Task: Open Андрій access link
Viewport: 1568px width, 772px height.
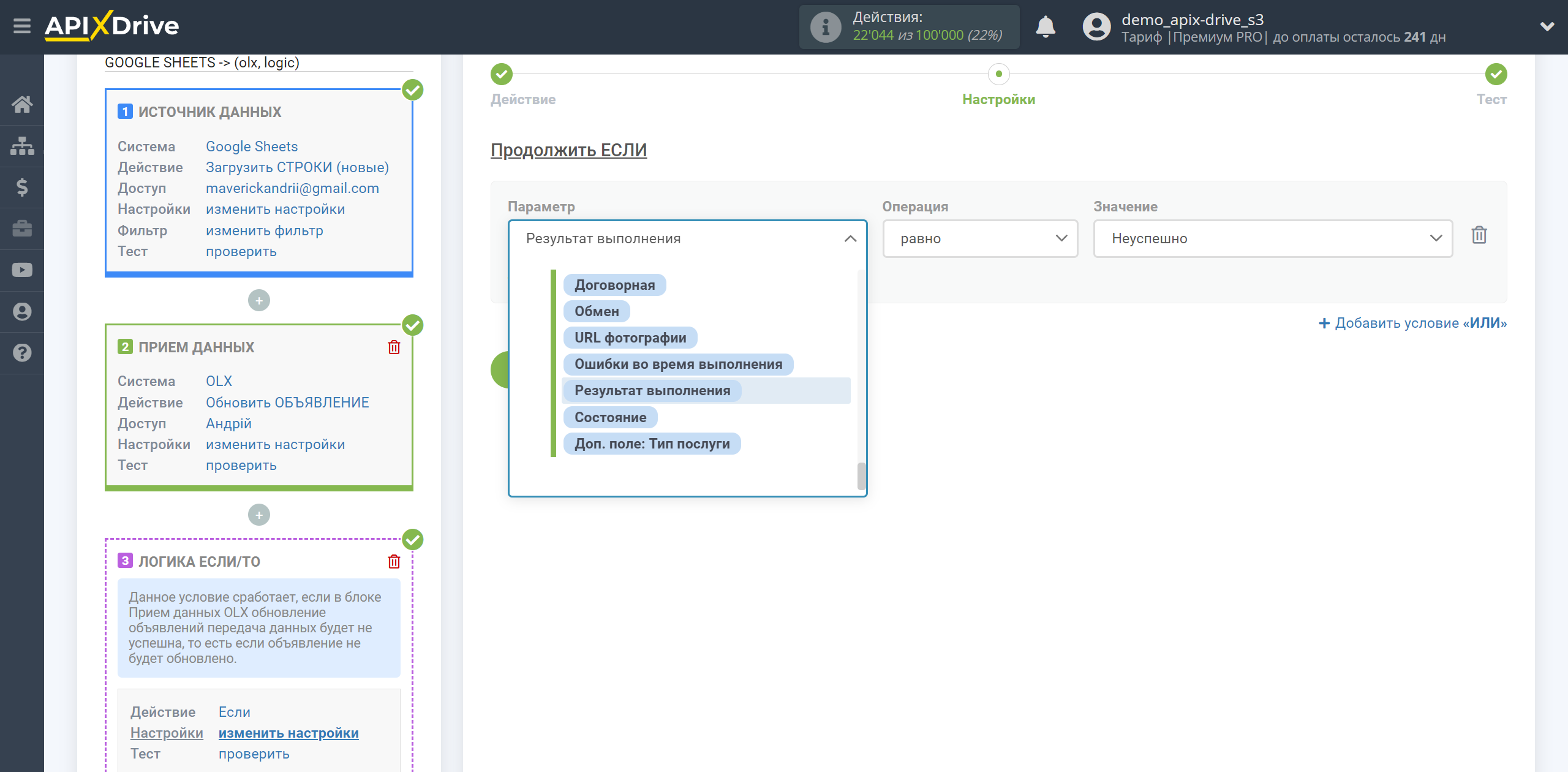Action: (228, 423)
